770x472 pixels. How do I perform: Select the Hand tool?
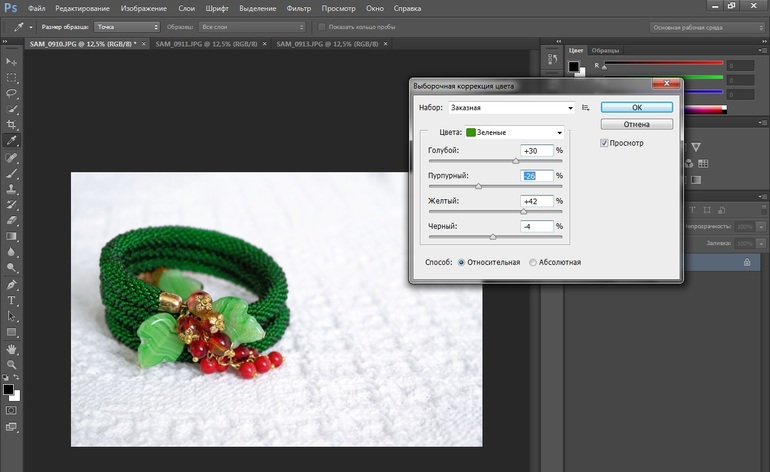12,349
